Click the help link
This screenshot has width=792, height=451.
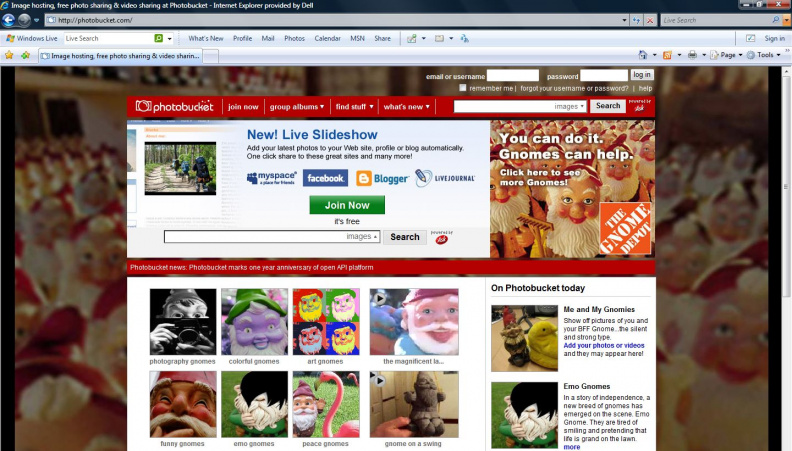tap(645, 88)
